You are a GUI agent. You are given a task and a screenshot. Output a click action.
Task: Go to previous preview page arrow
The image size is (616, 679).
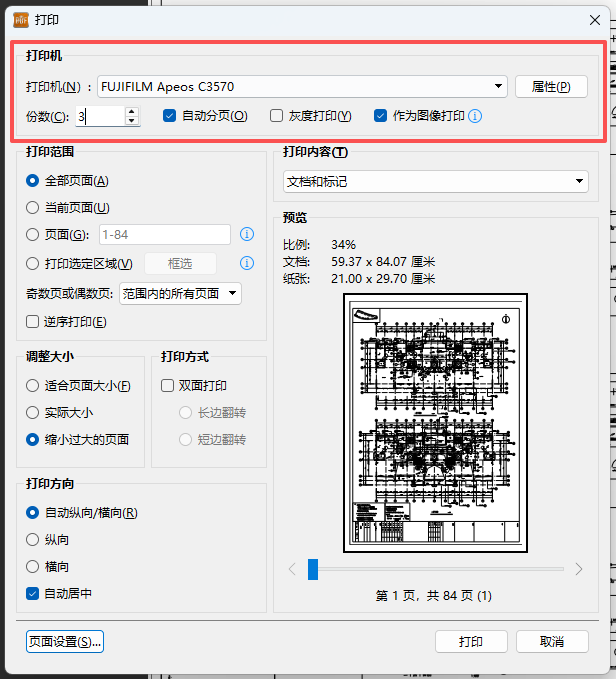292,569
